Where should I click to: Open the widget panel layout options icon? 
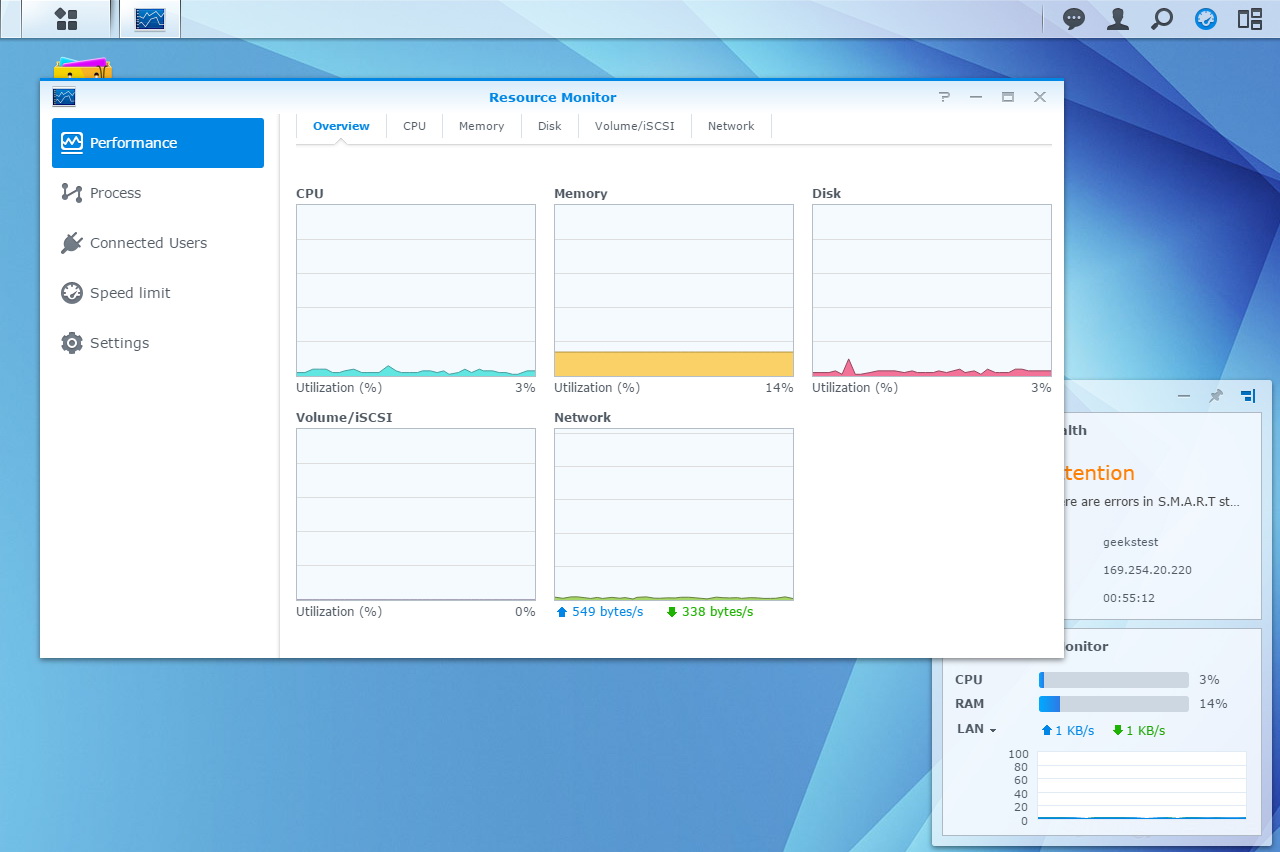coord(1248,396)
